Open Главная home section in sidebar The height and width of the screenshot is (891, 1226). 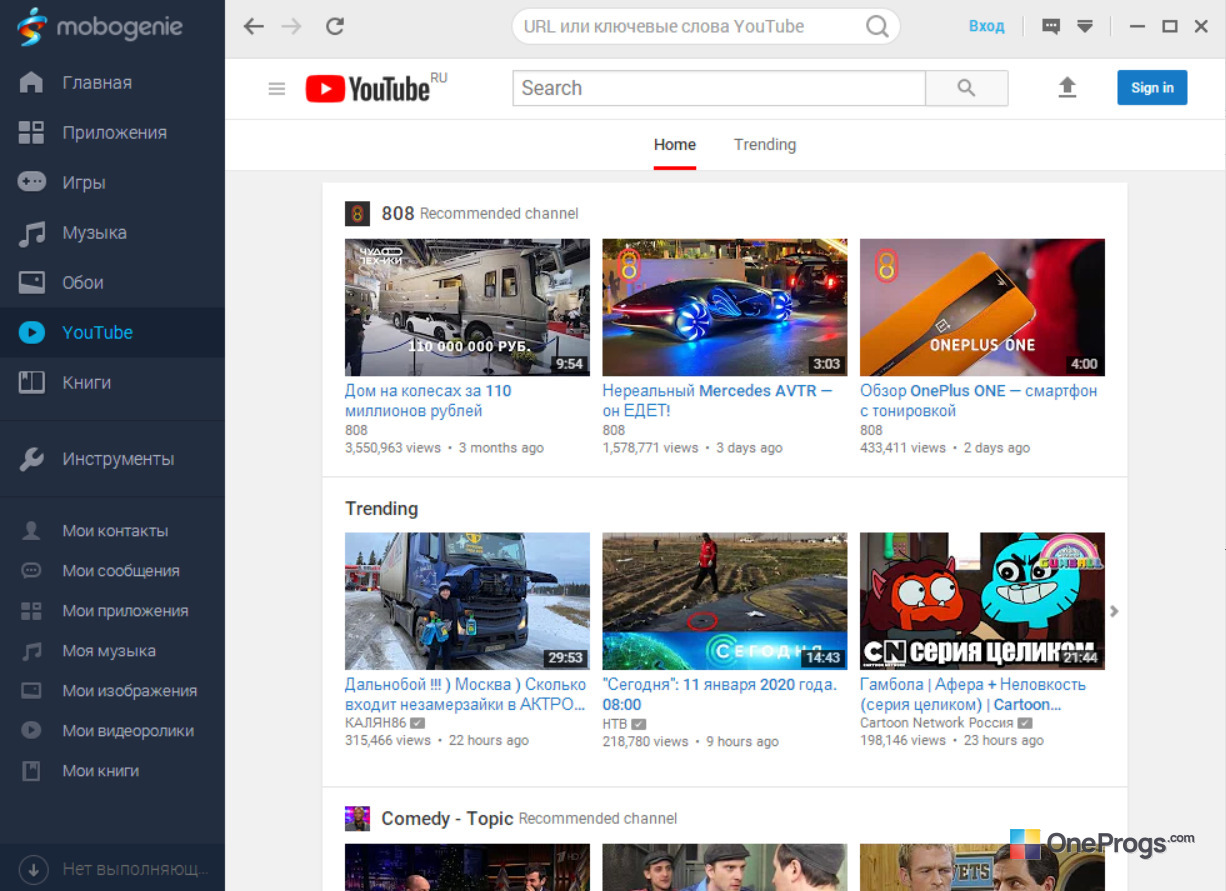112,83
